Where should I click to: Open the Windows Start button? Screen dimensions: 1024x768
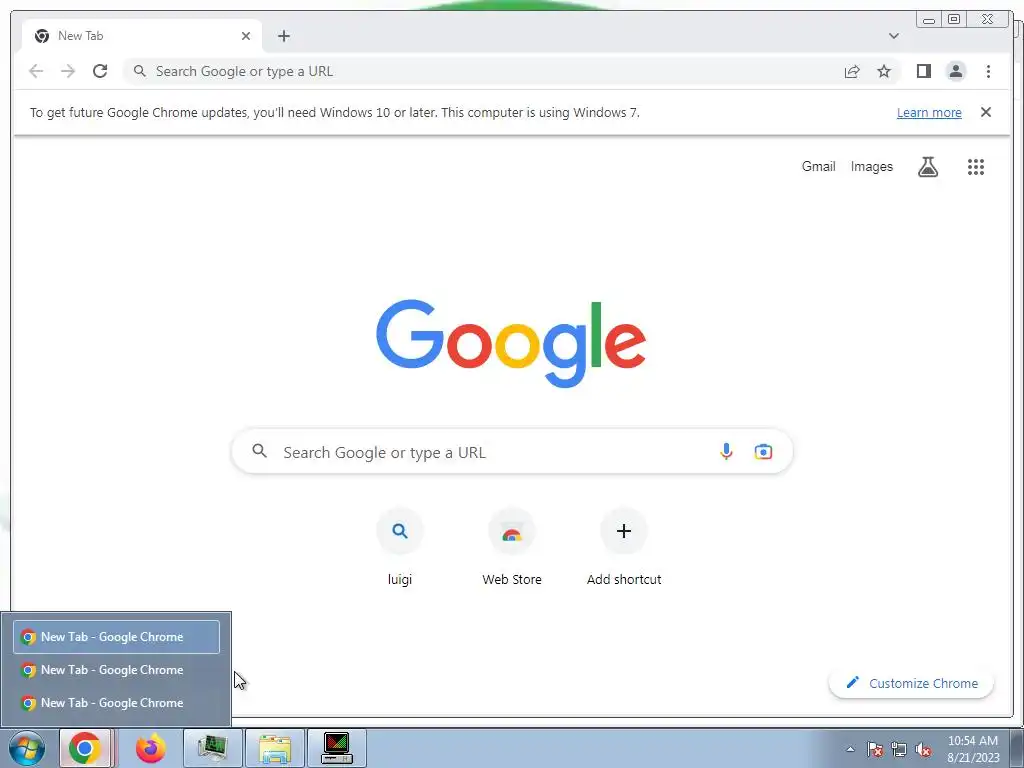click(x=26, y=748)
